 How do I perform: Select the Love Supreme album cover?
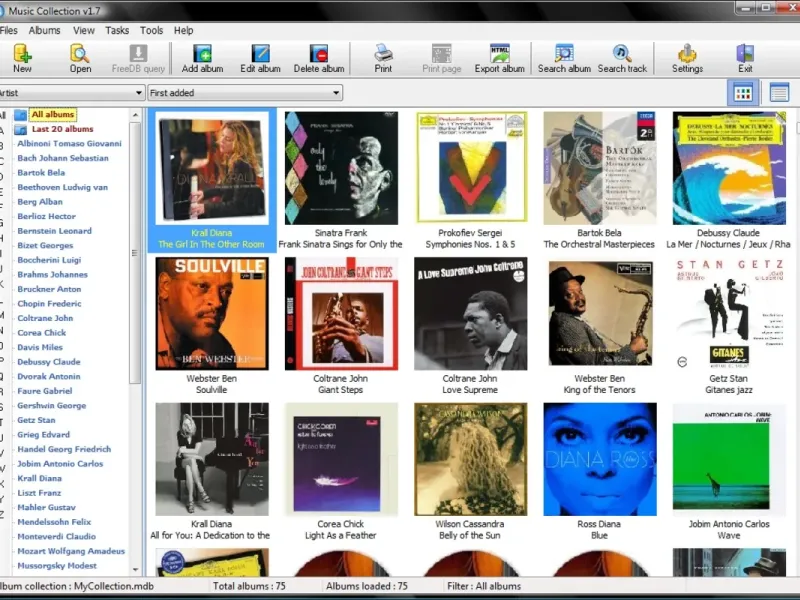point(470,314)
